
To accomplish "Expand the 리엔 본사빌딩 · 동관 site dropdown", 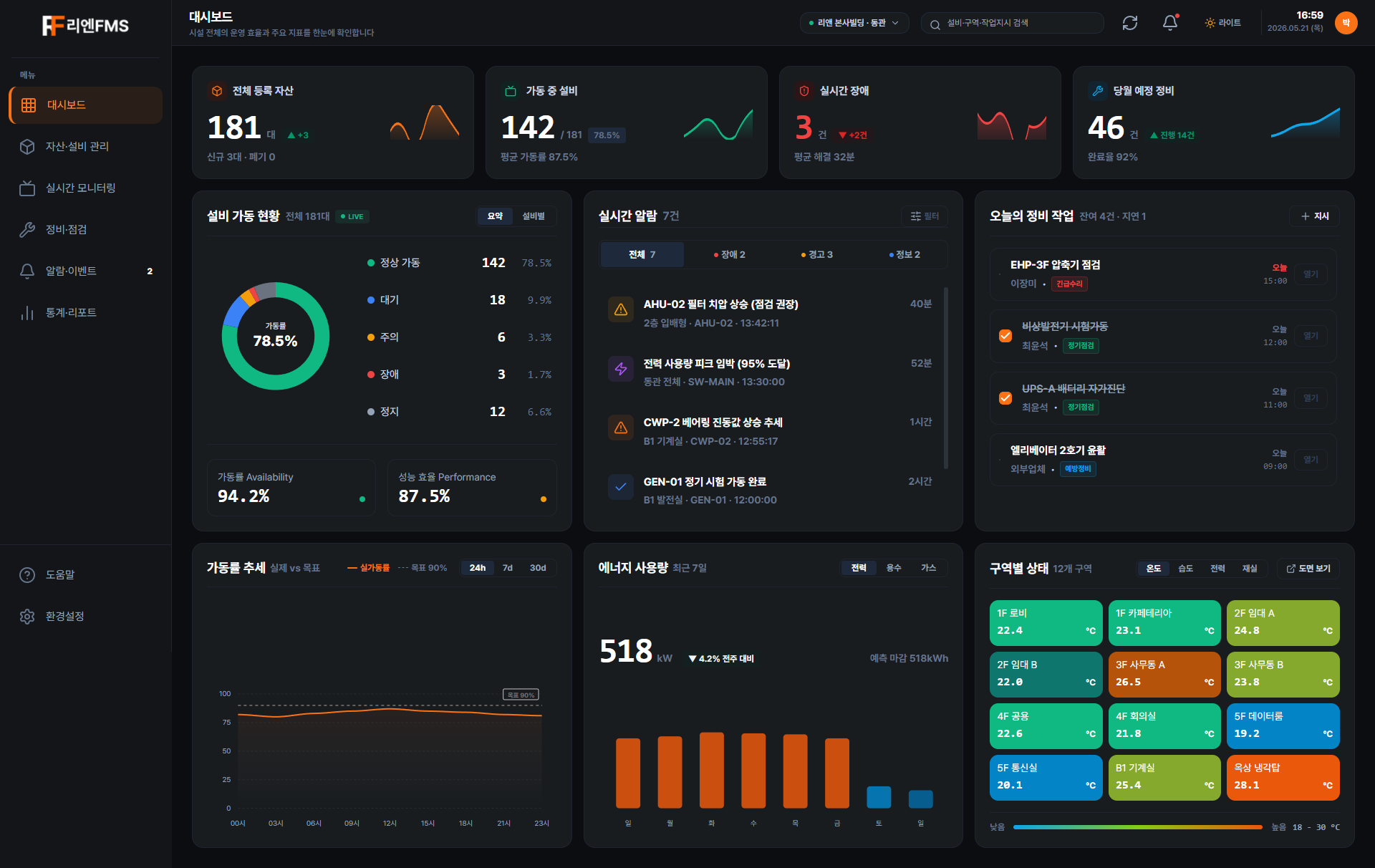I will point(854,23).
